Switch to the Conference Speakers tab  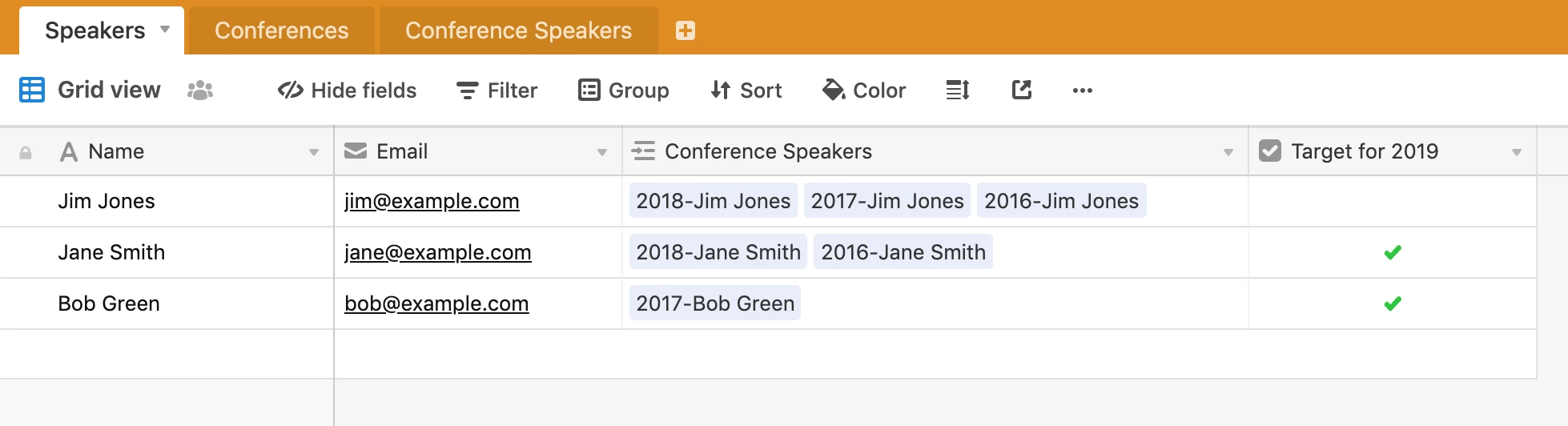click(518, 30)
